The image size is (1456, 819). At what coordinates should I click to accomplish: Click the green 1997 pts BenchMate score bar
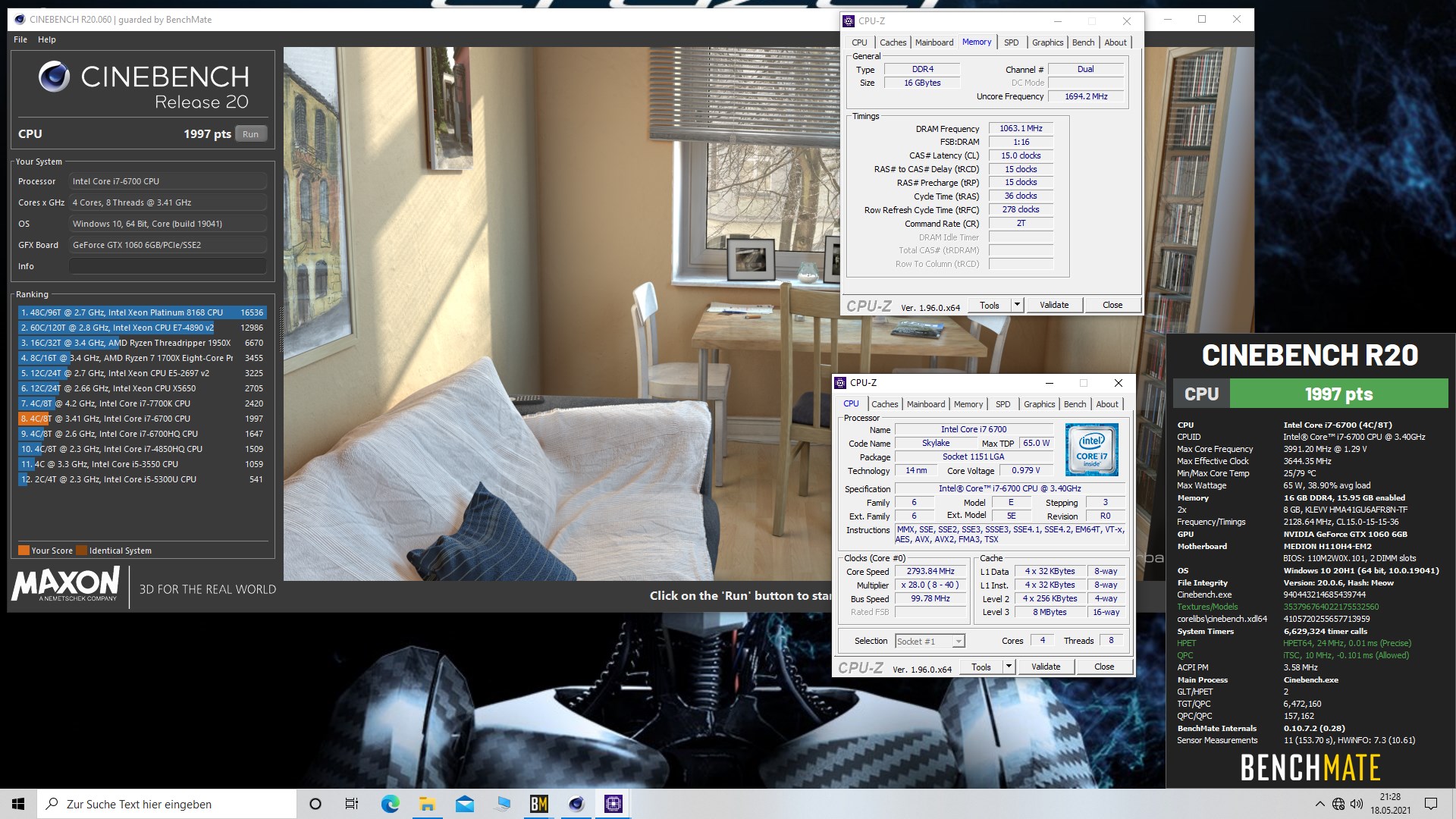click(x=1338, y=394)
